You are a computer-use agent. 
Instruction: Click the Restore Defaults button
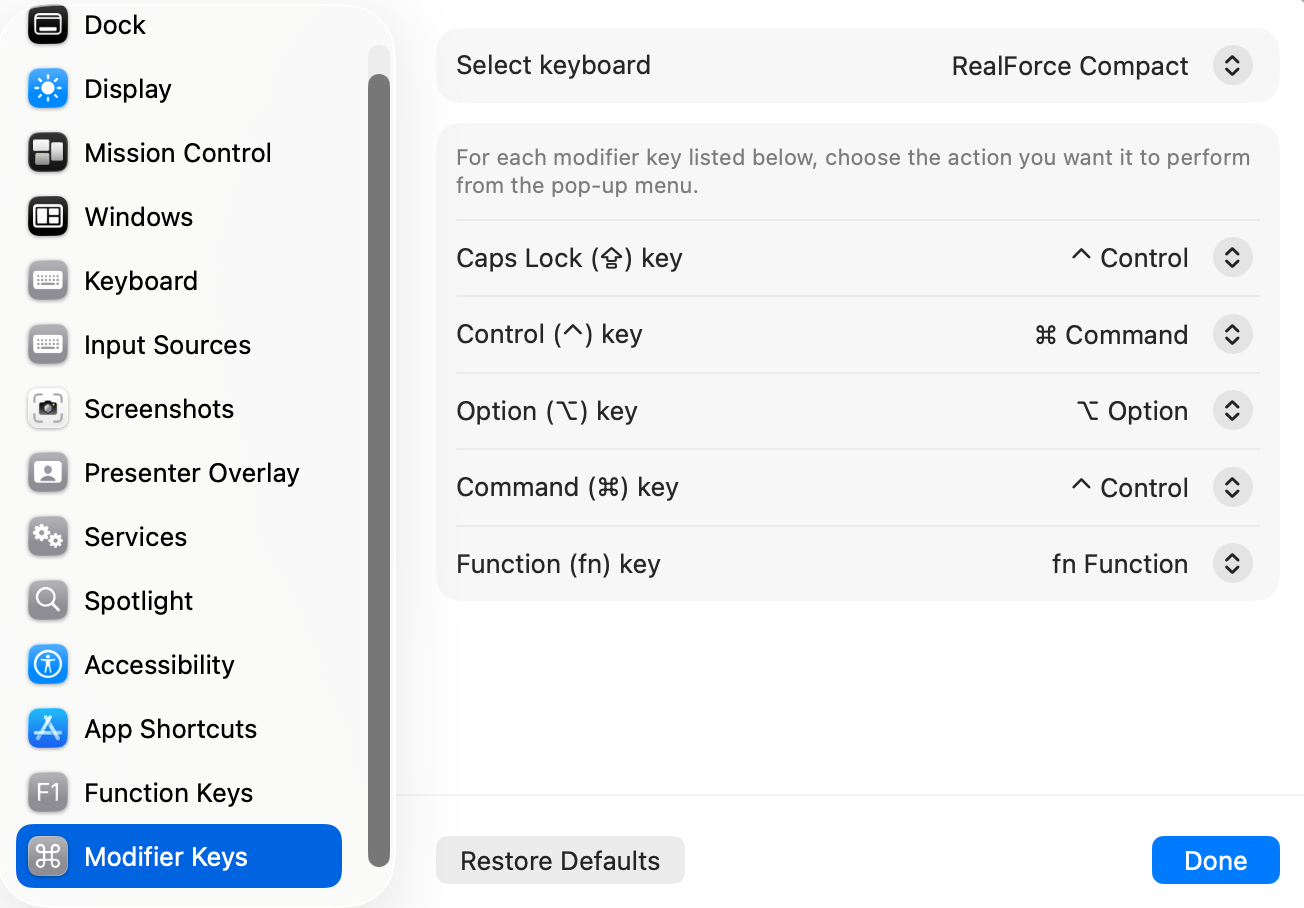click(560, 861)
